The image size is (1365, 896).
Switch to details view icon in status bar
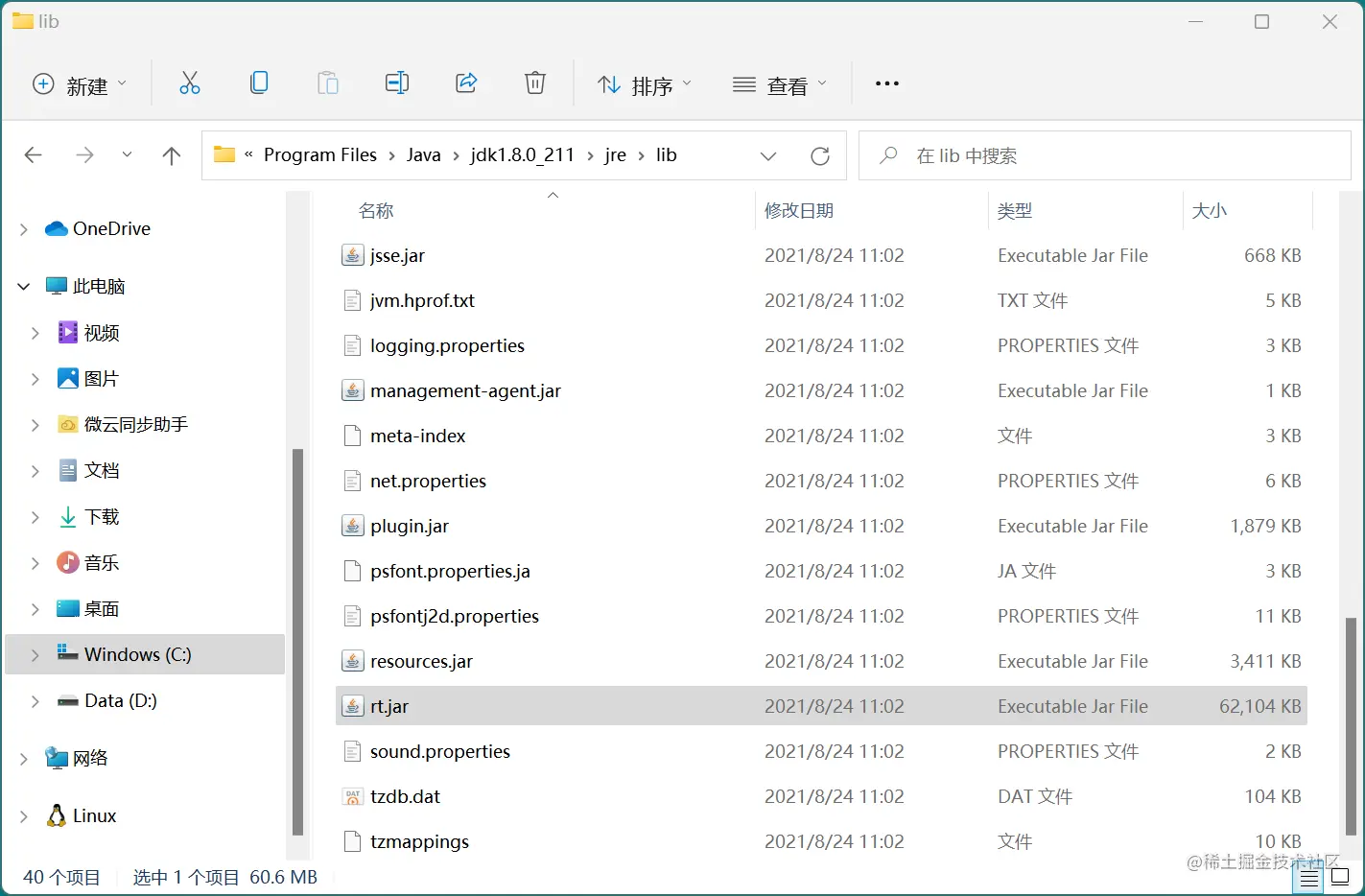1309,877
